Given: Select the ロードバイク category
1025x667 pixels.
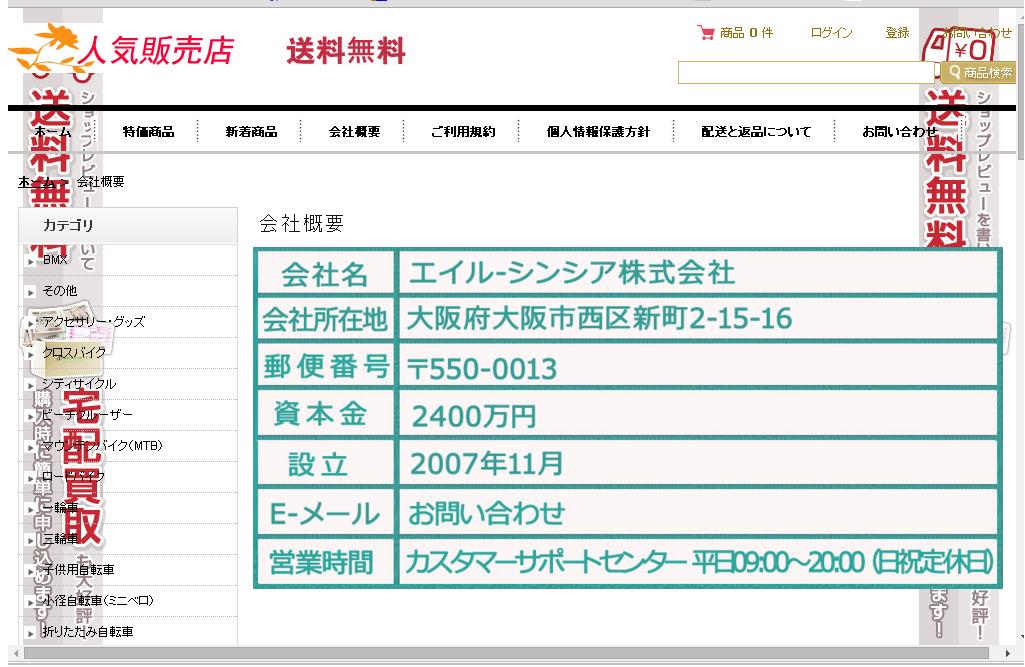Looking at the screenshot, I should click(x=73, y=476).
